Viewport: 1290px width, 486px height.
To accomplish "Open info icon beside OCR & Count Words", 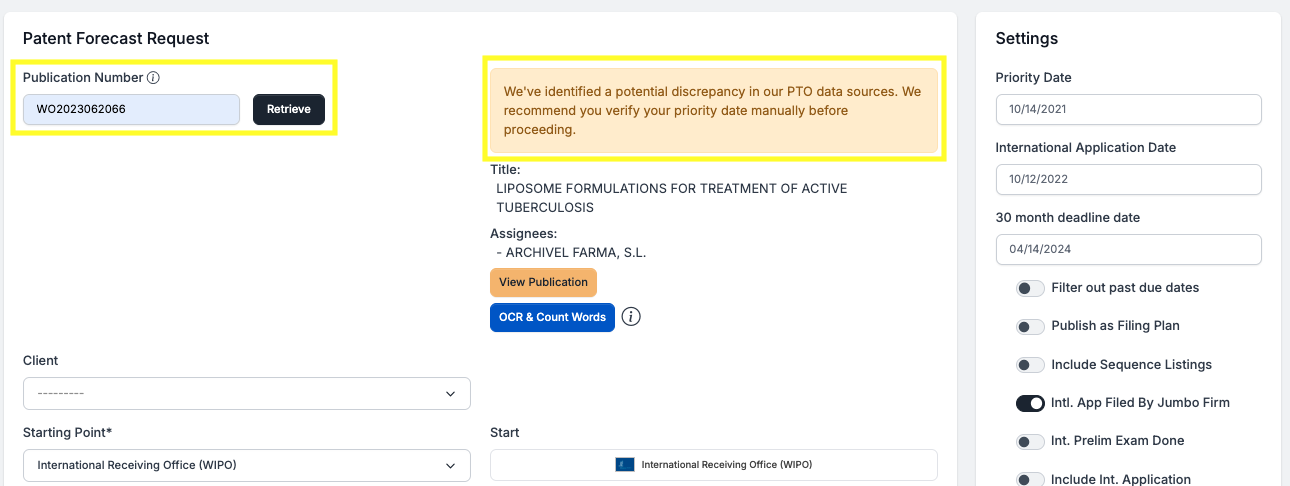I will coord(631,317).
